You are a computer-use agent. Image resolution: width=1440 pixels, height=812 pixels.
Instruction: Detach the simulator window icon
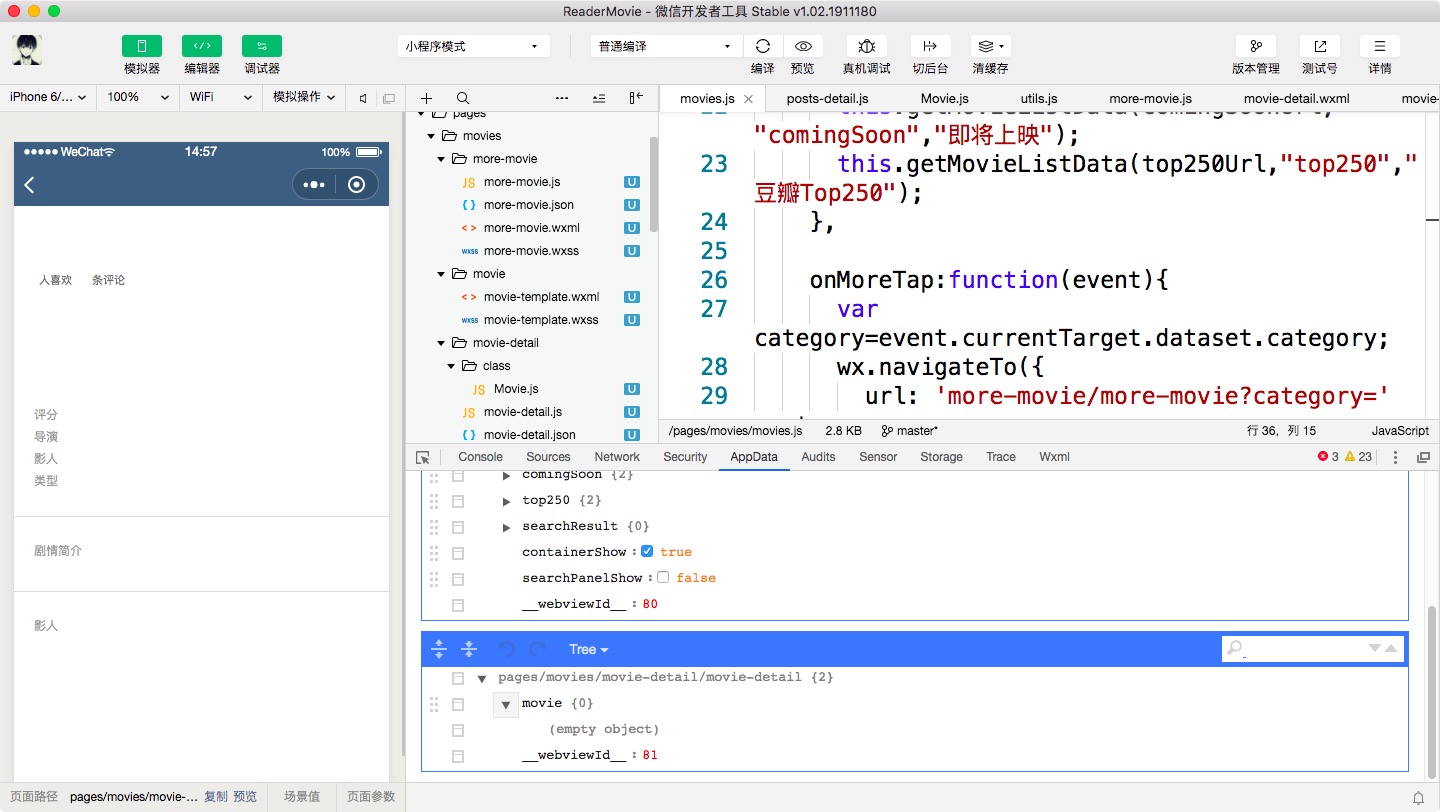389,98
